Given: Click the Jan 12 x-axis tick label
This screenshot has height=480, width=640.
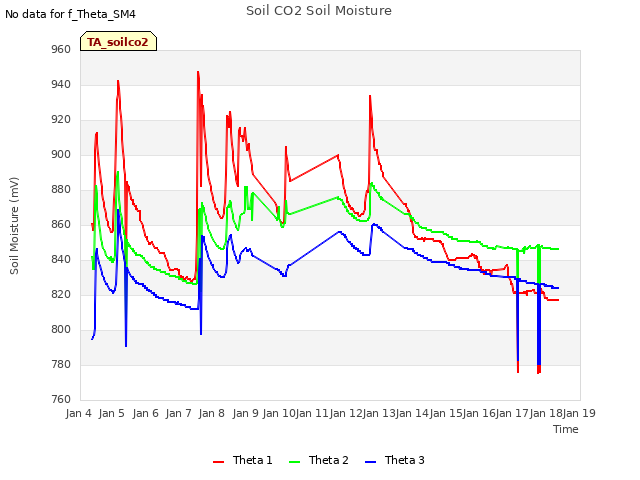Looking at the screenshot, I should [346, 413].
